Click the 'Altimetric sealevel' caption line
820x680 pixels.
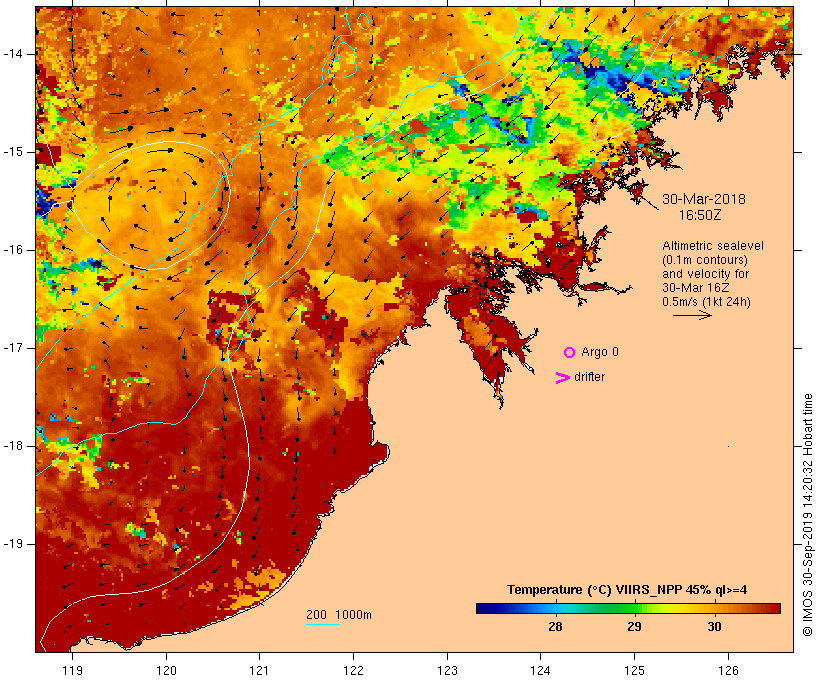click(713, 246)
